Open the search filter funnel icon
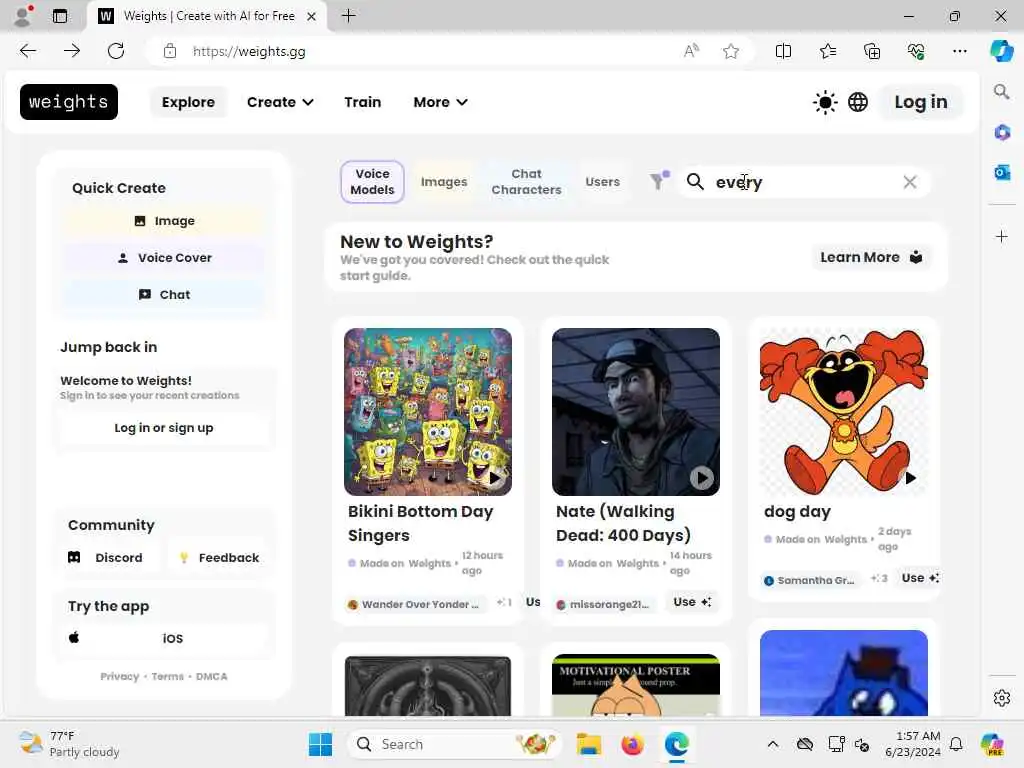Screen dimensions: 1024x768 click(660, 180)
